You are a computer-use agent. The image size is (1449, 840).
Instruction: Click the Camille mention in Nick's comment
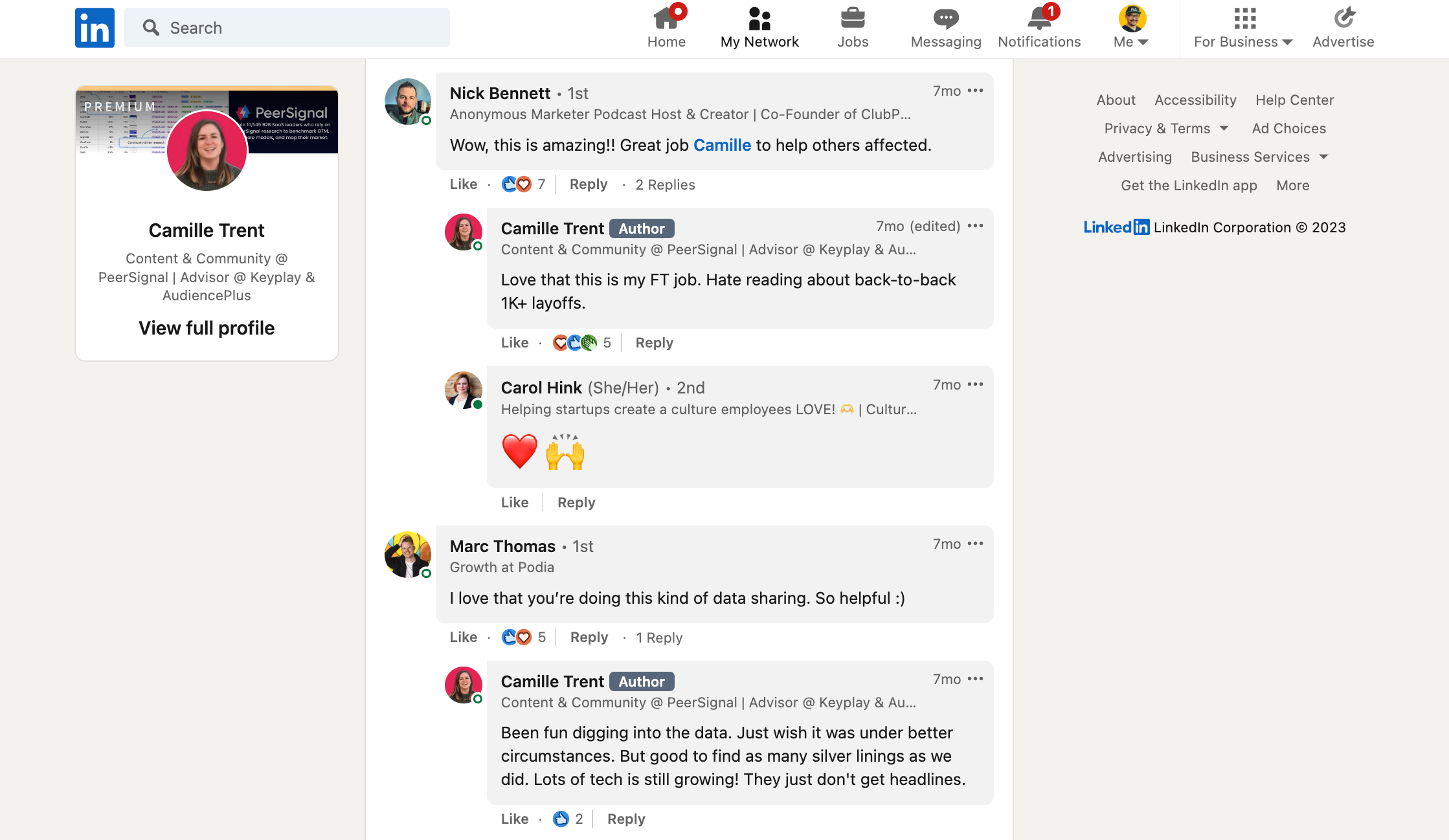click(x=722, y=146)
